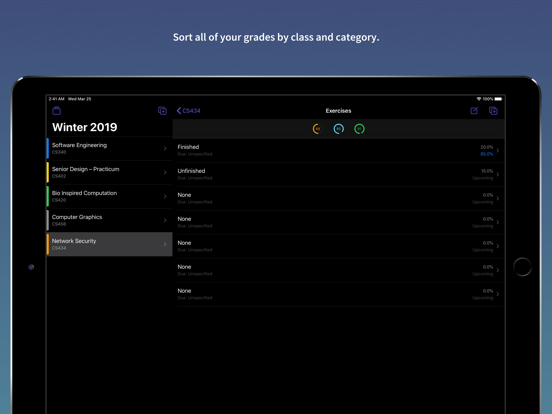Screen dimensions: 552x414
Task: Open the semesters archive icon in the sidebar
Action: tap(57, 111)
